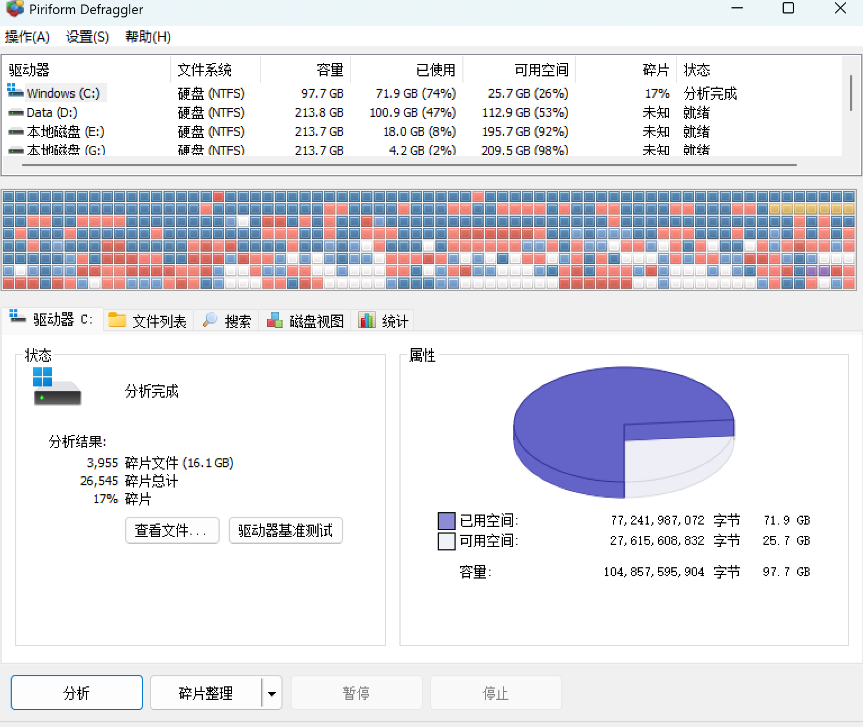Select the 磁盘视图 disk map icon
The height and width of the screenshot is (727, 863).
tap(275, 321)
